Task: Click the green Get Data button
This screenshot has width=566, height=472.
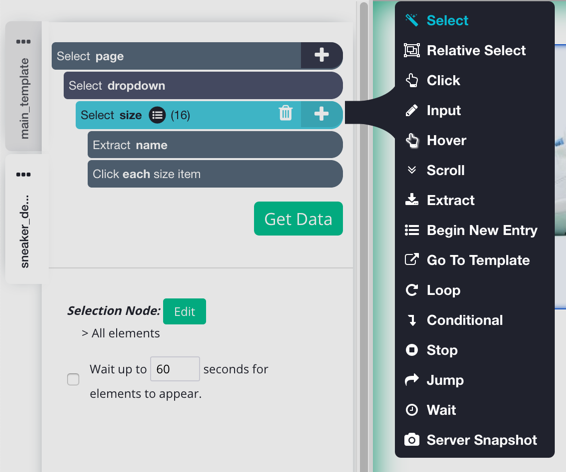Action: coord(298,219)
